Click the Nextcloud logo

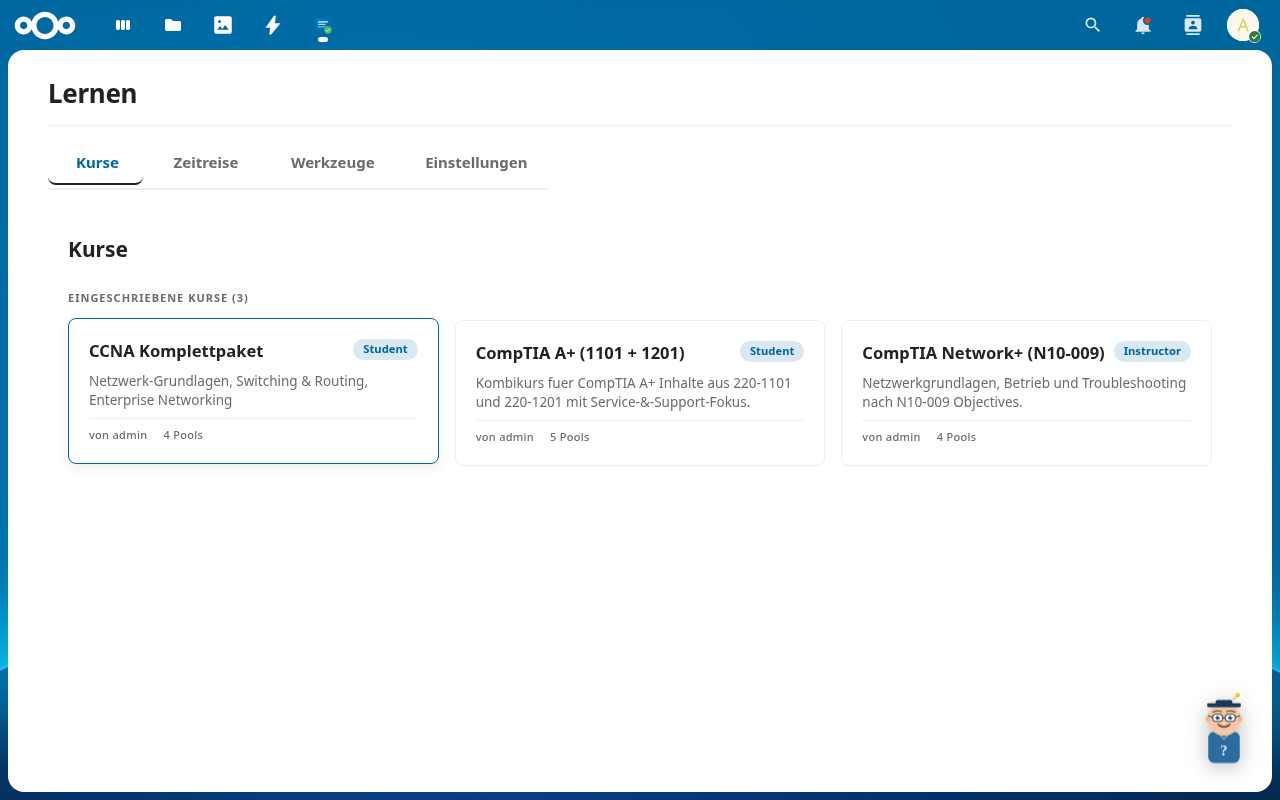(45, 24)
